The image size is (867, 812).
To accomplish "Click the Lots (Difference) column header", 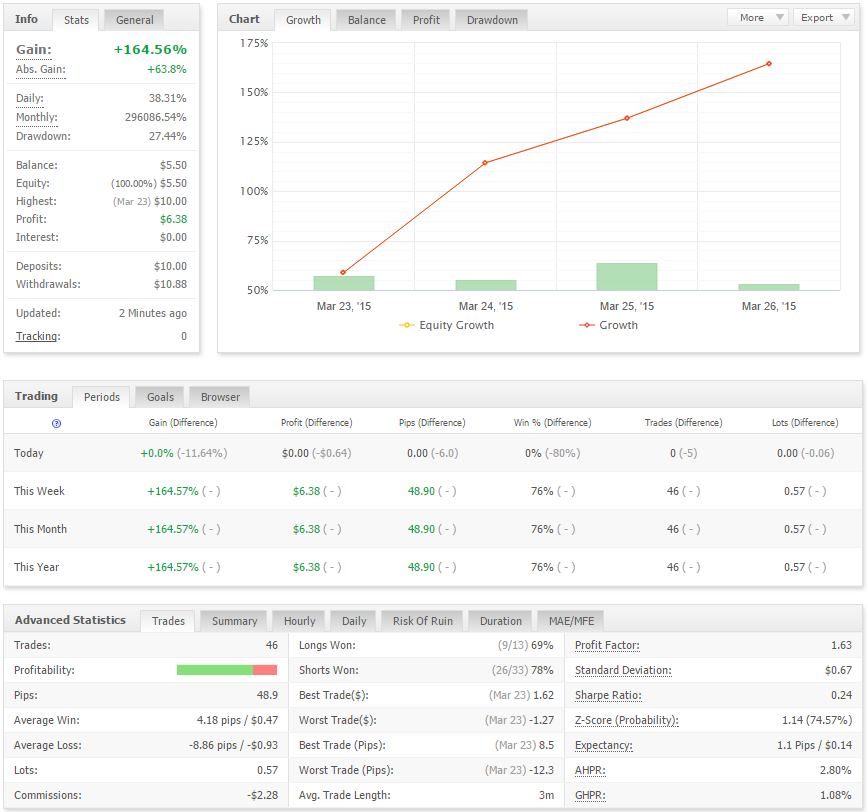I will (805, 423).
